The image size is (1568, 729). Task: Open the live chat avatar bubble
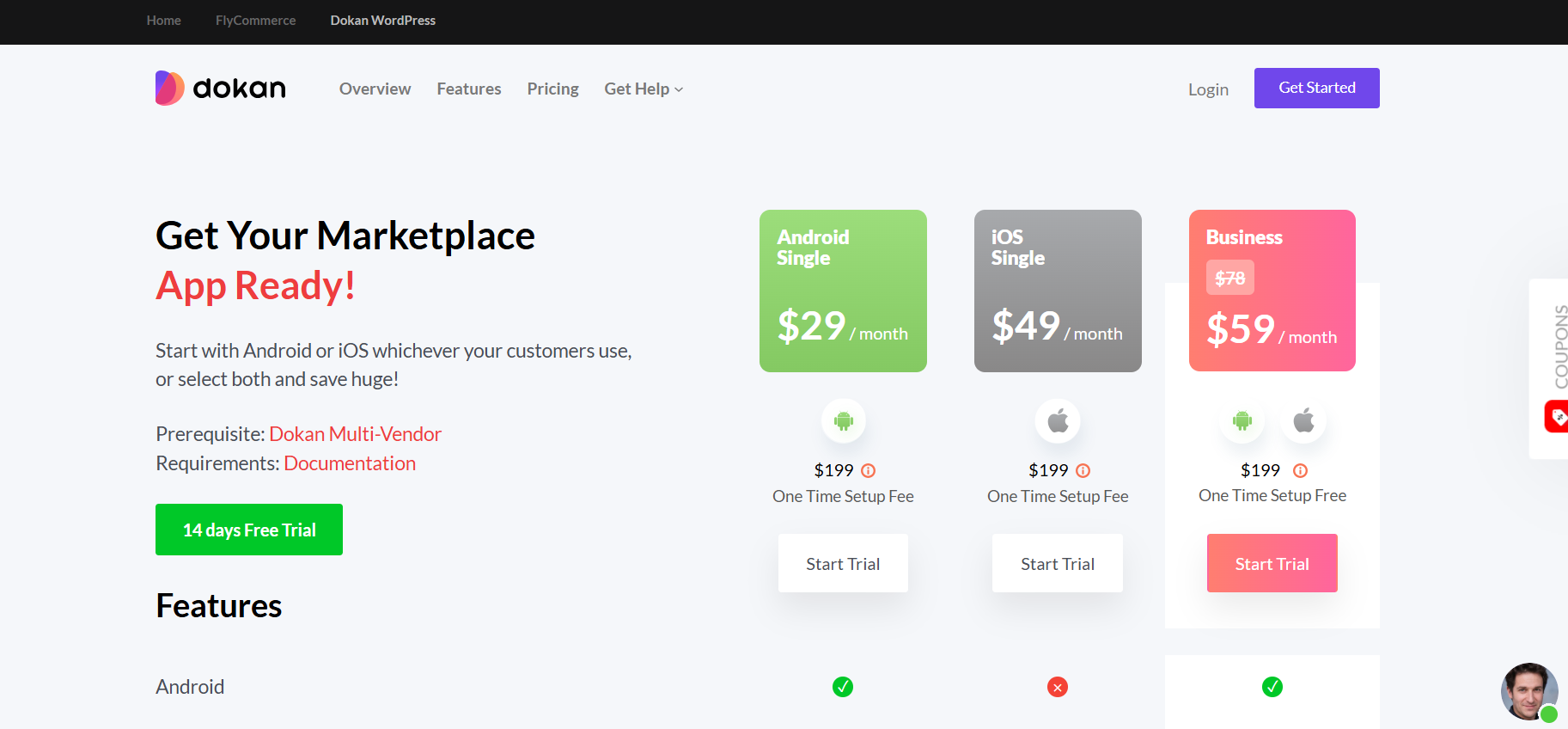(x=1528, y=691)
